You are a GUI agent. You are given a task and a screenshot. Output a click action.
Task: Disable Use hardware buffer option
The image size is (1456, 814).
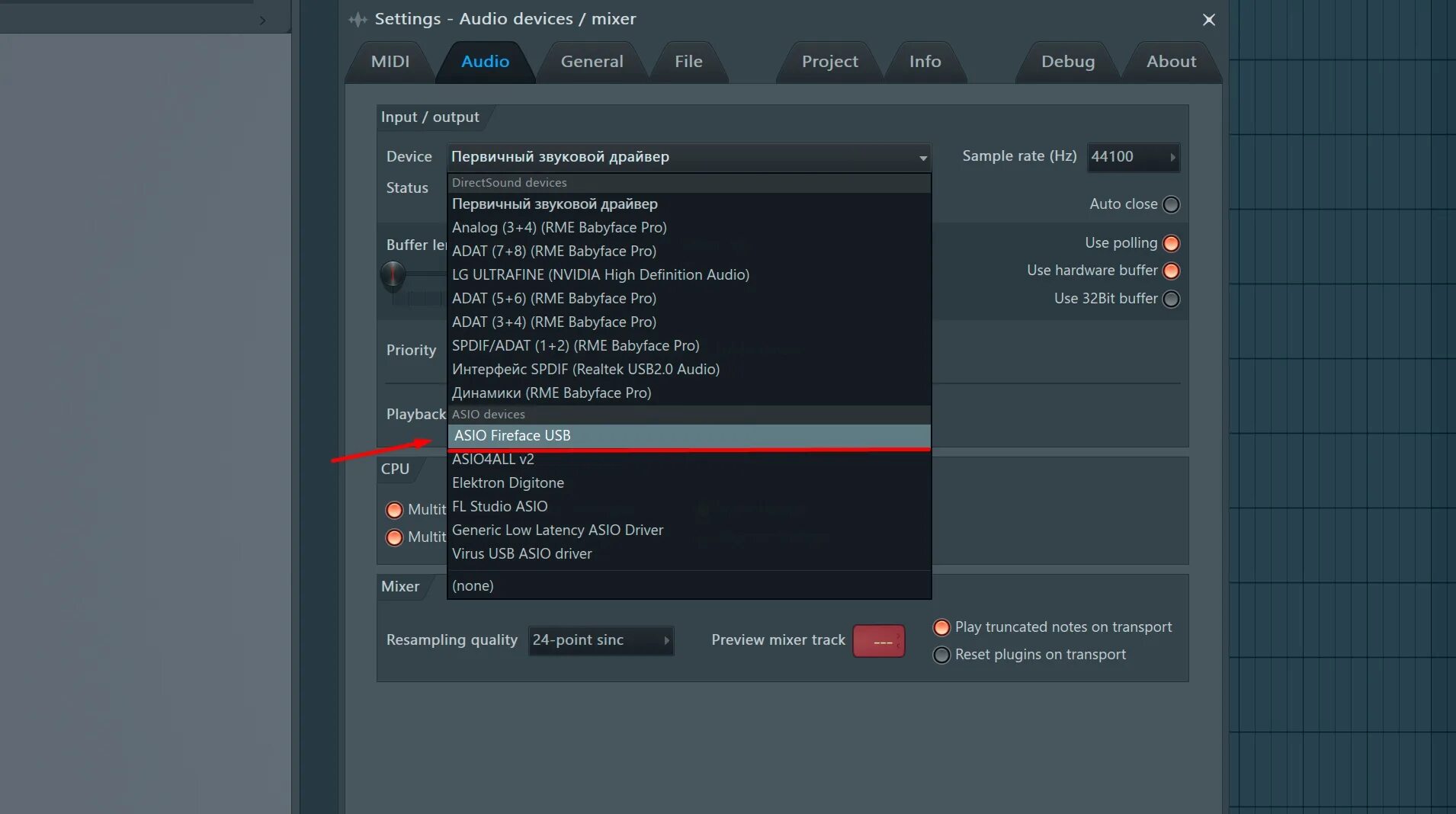[1171, 271]
